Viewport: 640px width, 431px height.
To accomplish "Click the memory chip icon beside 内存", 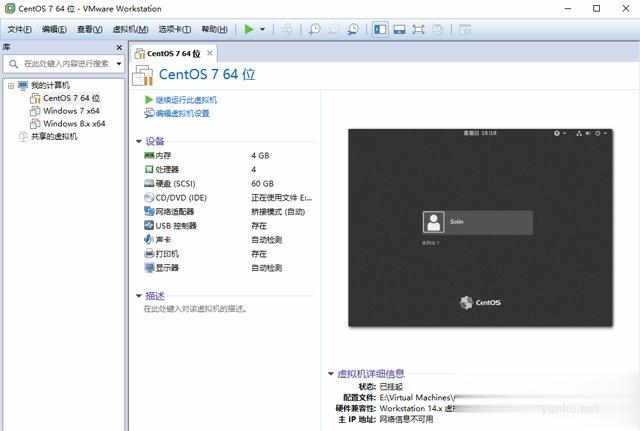I will tap(149, 155).
